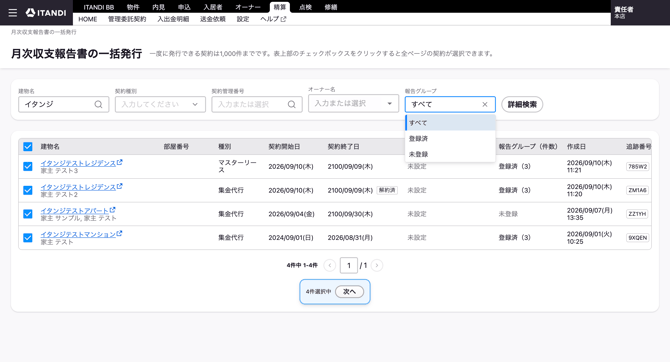This screenshot has height=362, width=670.
Task: Uncheck the イタンジテストアパート row checkbox
Action: [28, 214]
